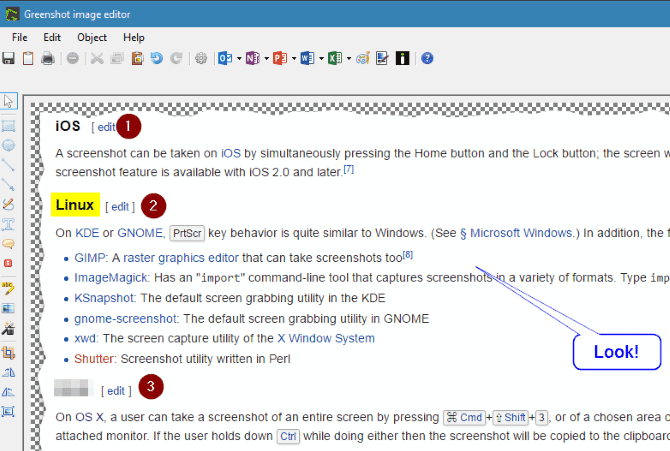Open the image in MS Paint

point(363,58)
